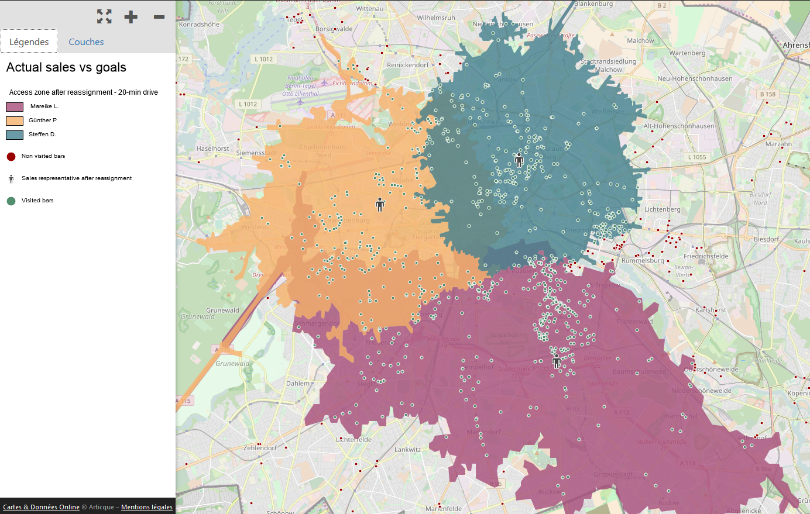The height and width of the screenshot is (514, 810).
Task: Zoom in with the plus icon
Action: 131,16
